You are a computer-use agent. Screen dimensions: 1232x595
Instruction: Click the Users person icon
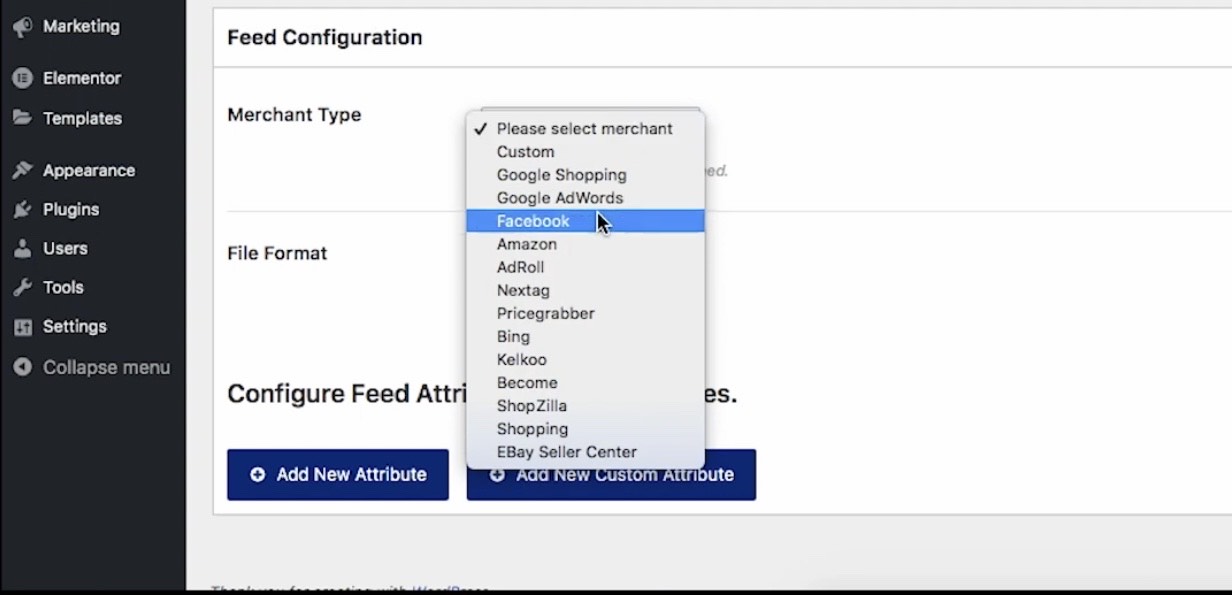(x=22, y=248)
